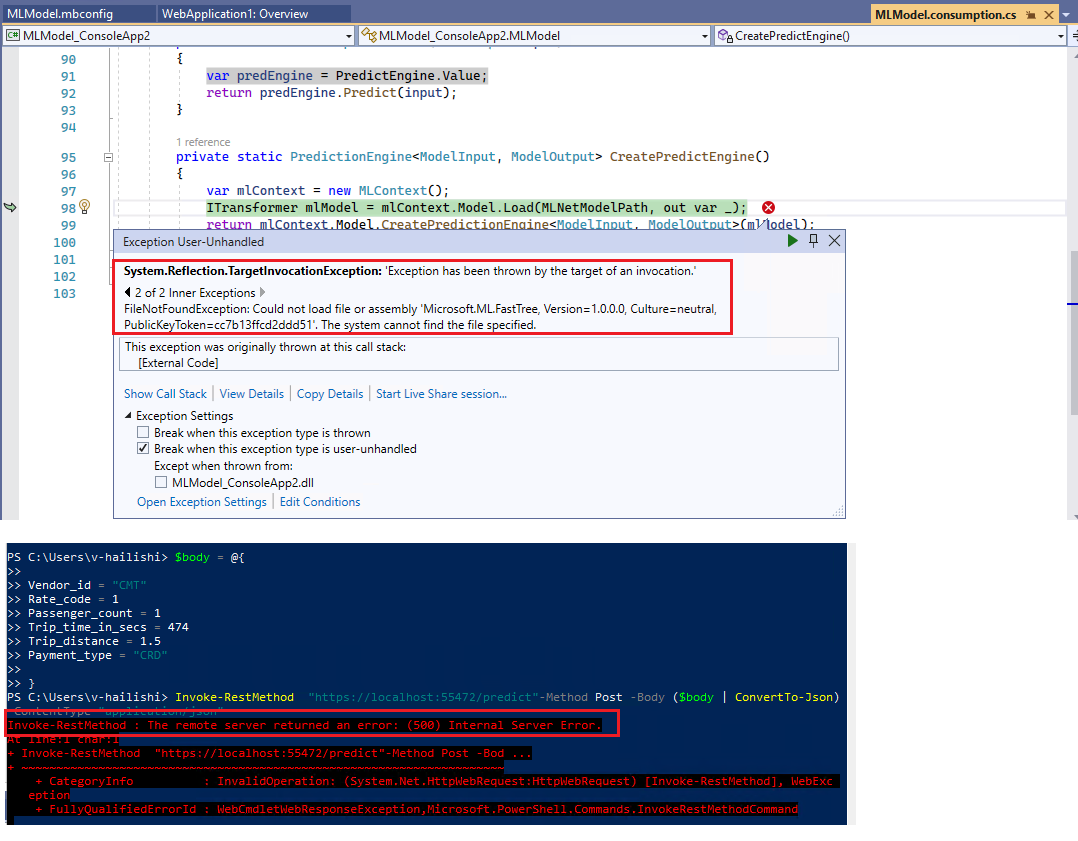Pin the Exception User-Unhandled popup
The width and height of the screenshot is (1078, 841).
[x=813, y=240]
